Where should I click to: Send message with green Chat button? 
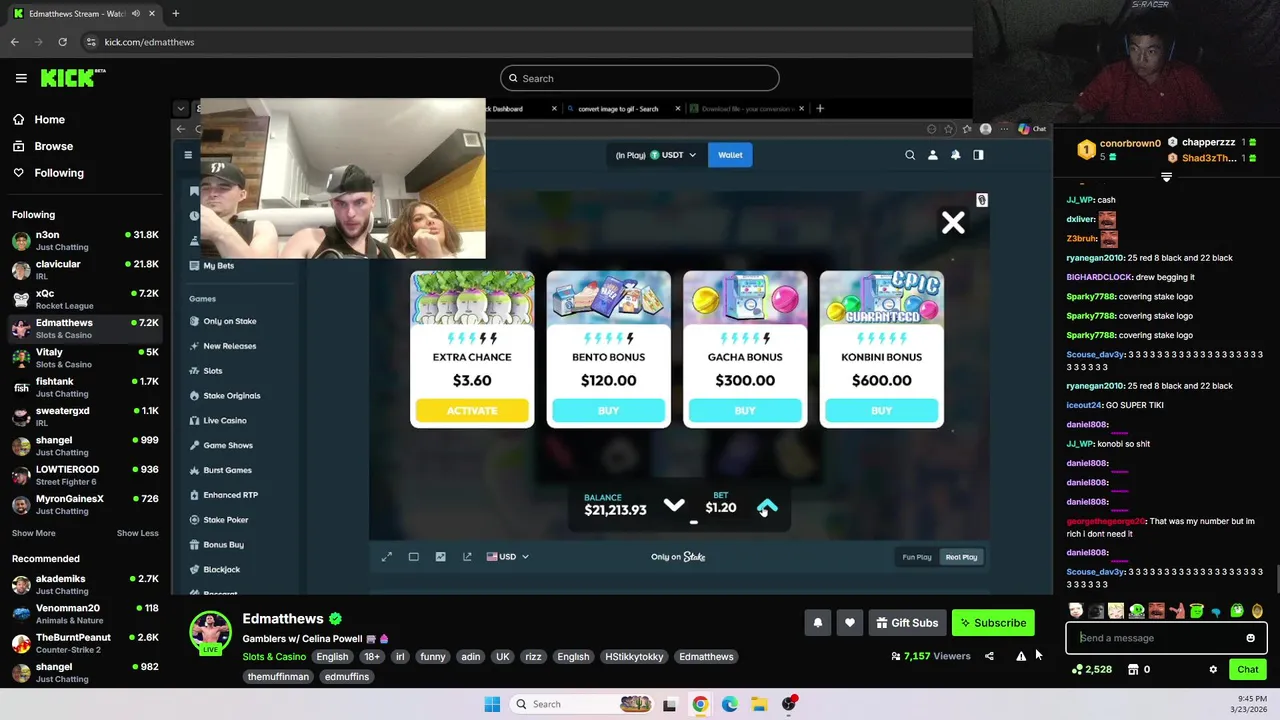(x=1247, y=669)
